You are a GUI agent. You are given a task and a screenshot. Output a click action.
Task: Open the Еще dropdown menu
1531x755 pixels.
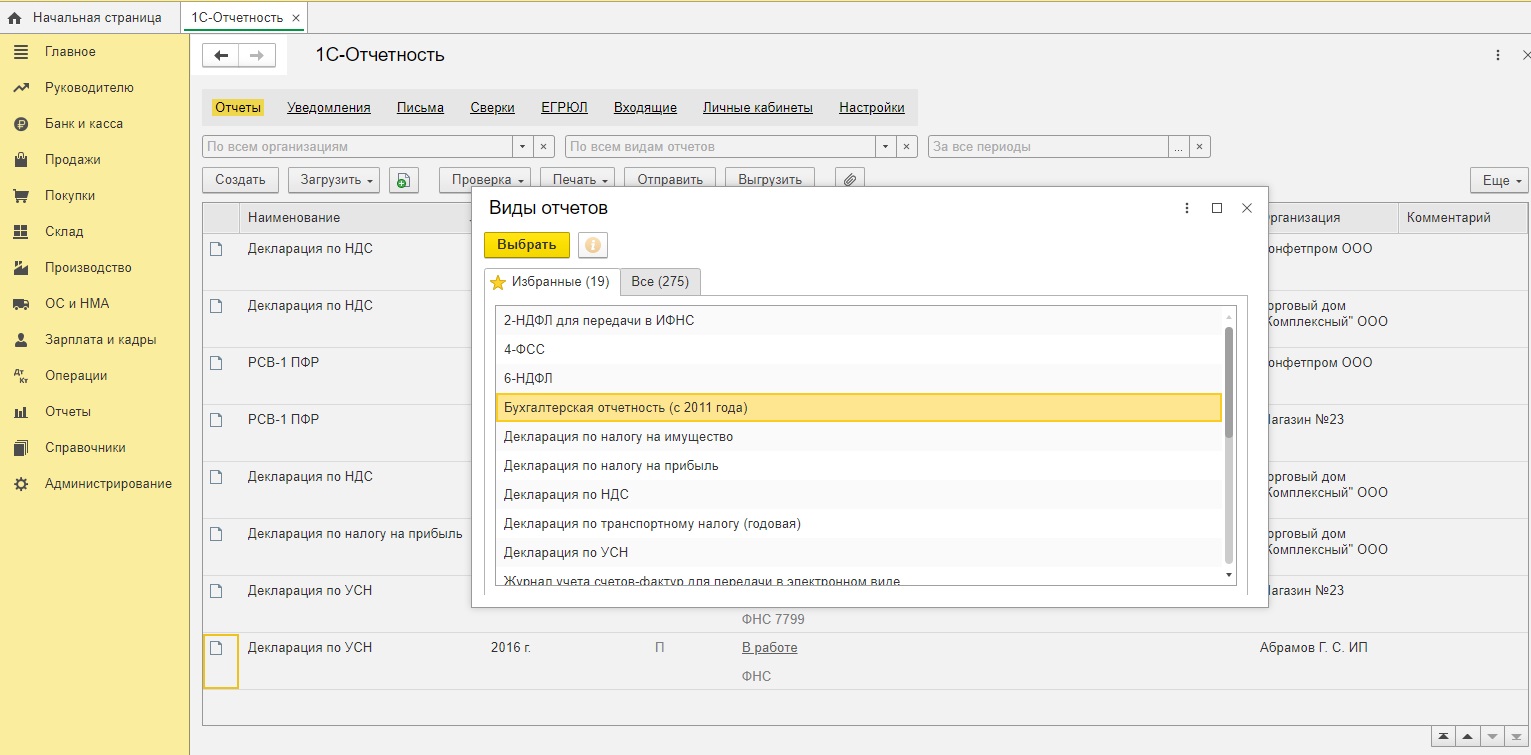coord(1499,180)
